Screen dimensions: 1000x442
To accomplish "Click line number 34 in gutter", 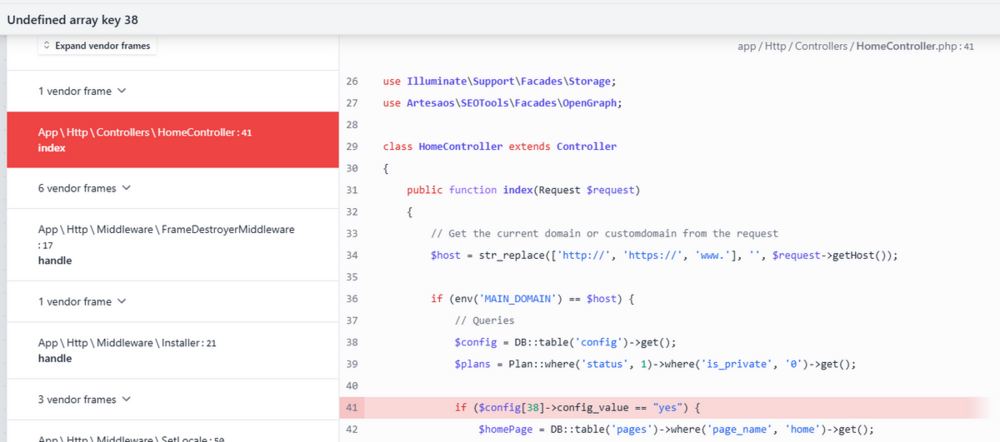I will (x=352, y=255).
